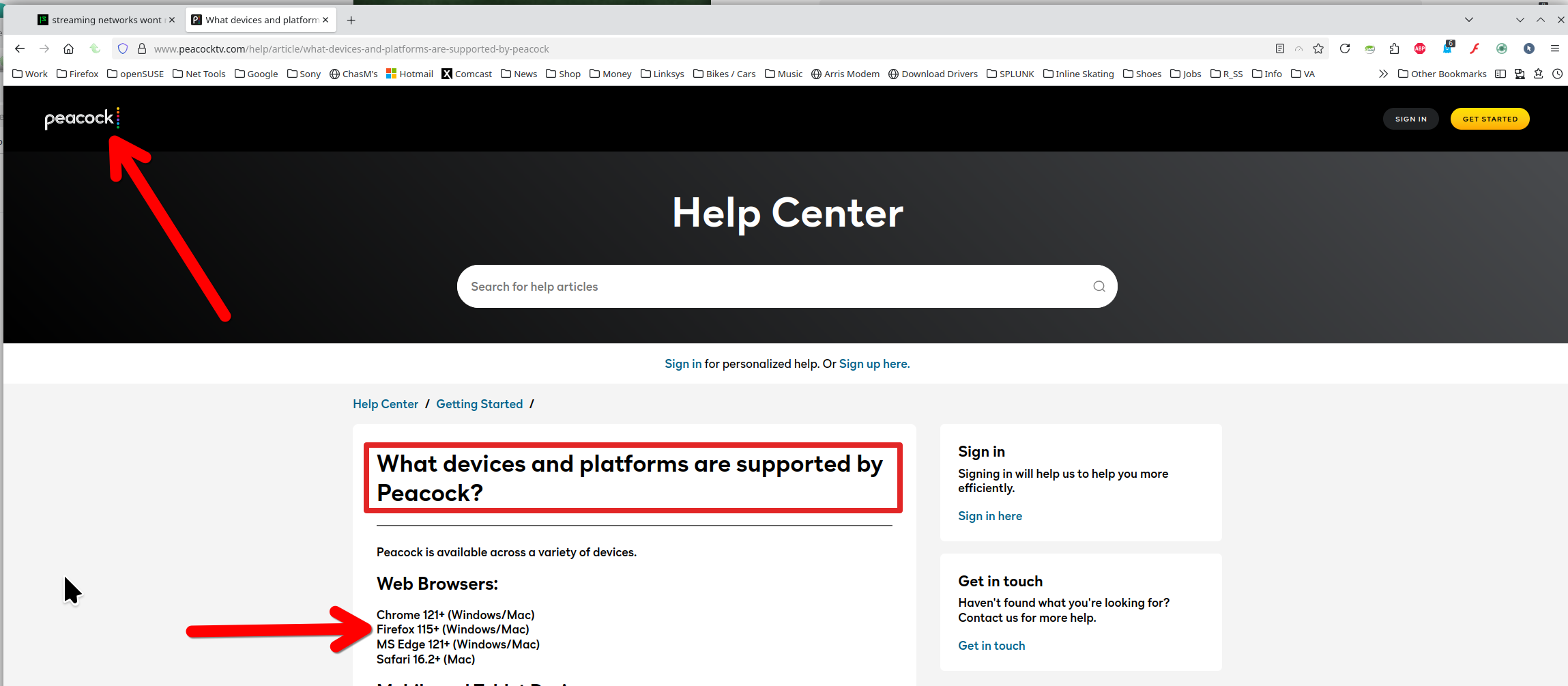Open the Arris Modem bookmark

[845, 74]
